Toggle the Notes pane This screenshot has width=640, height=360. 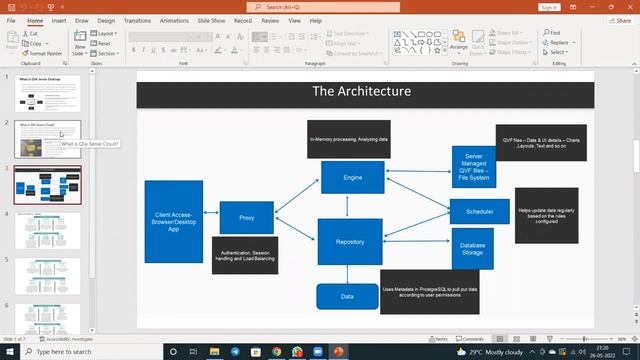click(439, 339)
